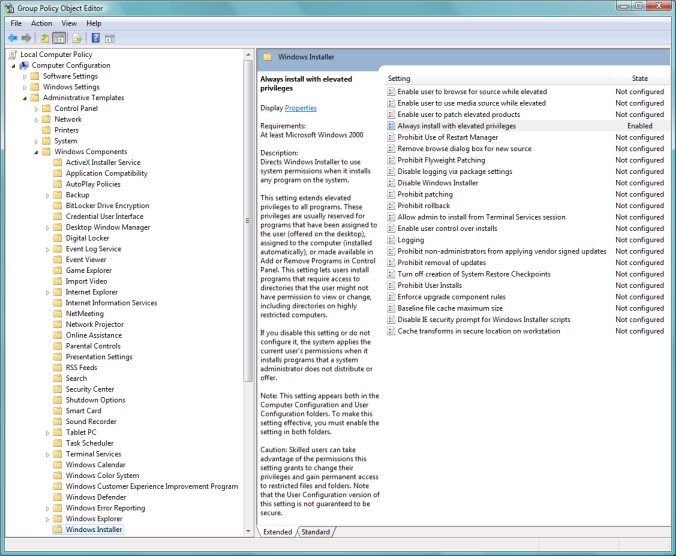Image resolution: width=676 pixels, height=556 pixels.
Task: Click the policy icon beside Logging
Action: (391, 240)
